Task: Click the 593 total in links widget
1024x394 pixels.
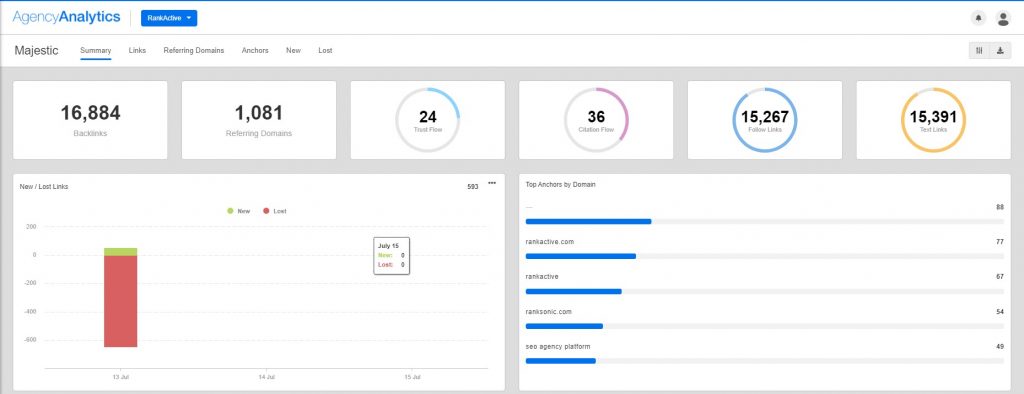Action: pyautogui.click(x=473, y=187)
